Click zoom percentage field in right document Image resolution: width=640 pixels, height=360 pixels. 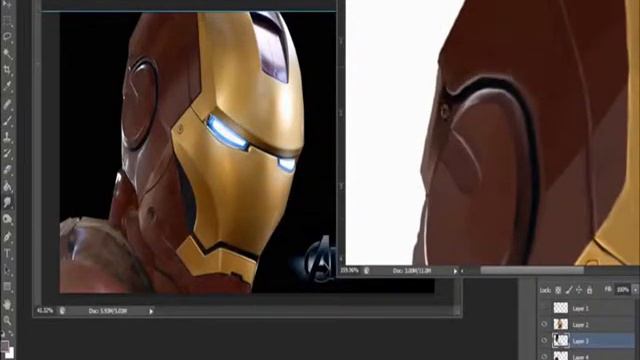pyautogui.click(x=349, y=271)
